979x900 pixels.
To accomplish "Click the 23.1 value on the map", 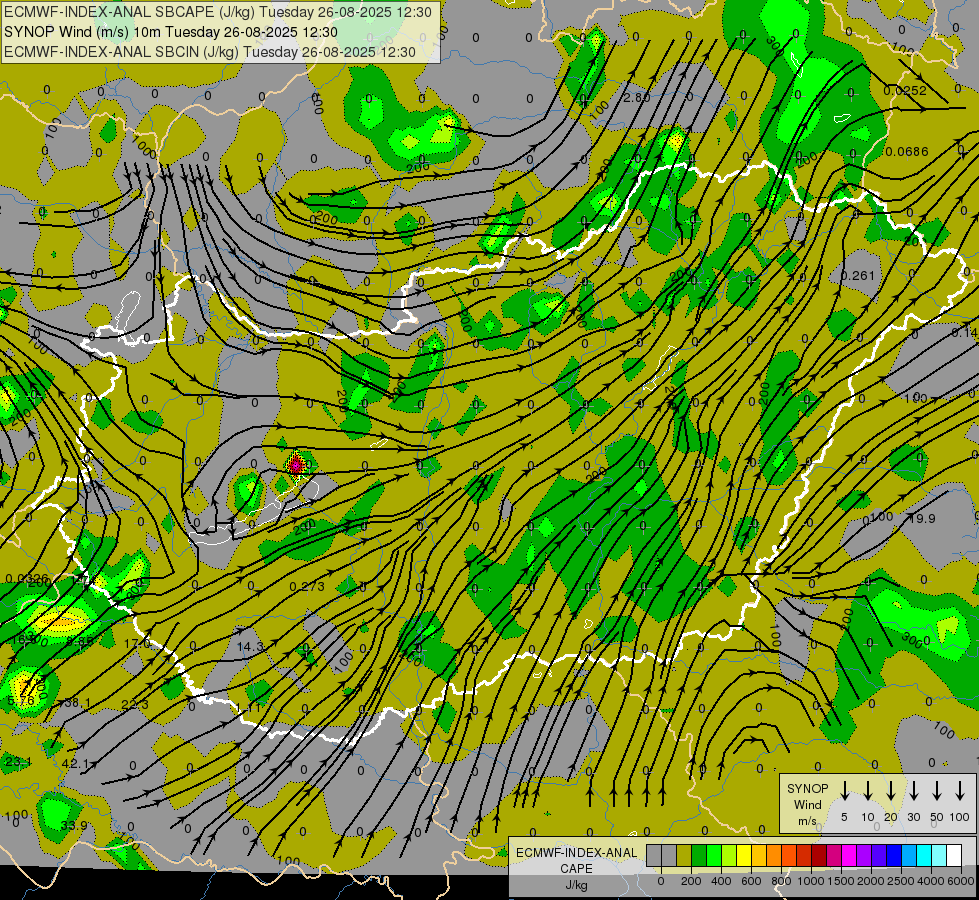I will tap(18, 762).
